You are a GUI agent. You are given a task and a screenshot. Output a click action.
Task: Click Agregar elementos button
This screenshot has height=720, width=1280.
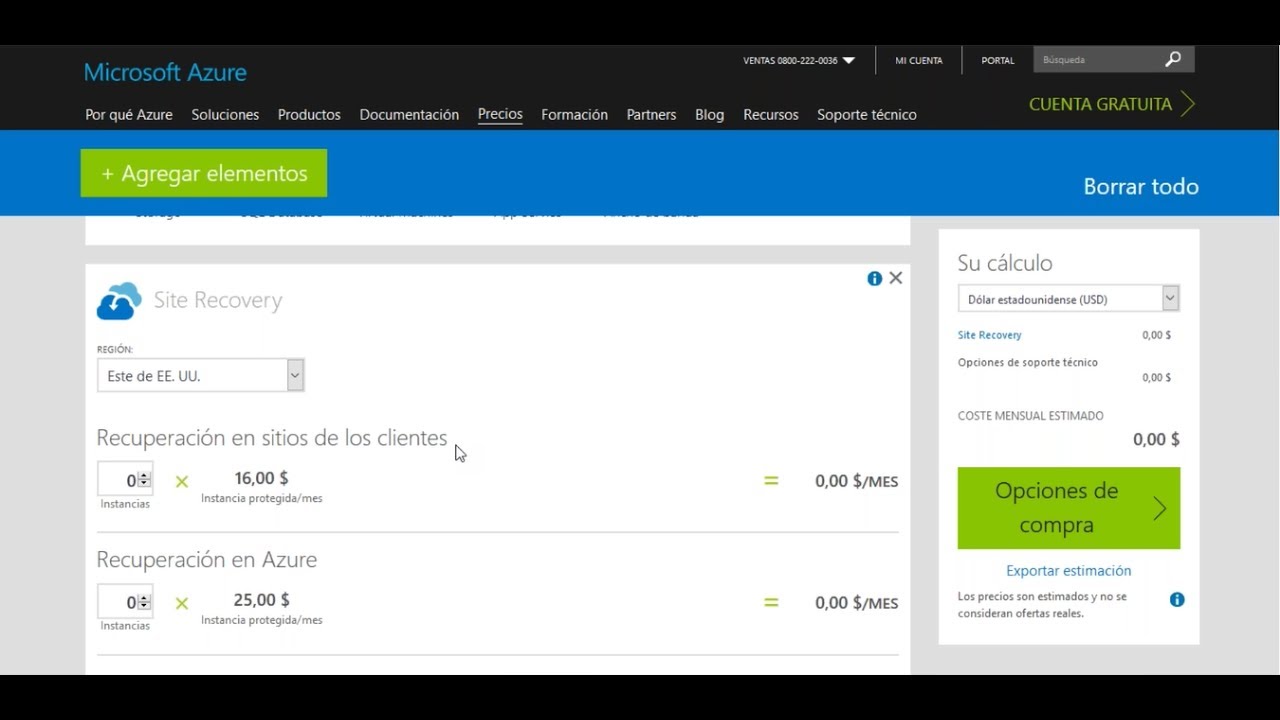point(204,173)
